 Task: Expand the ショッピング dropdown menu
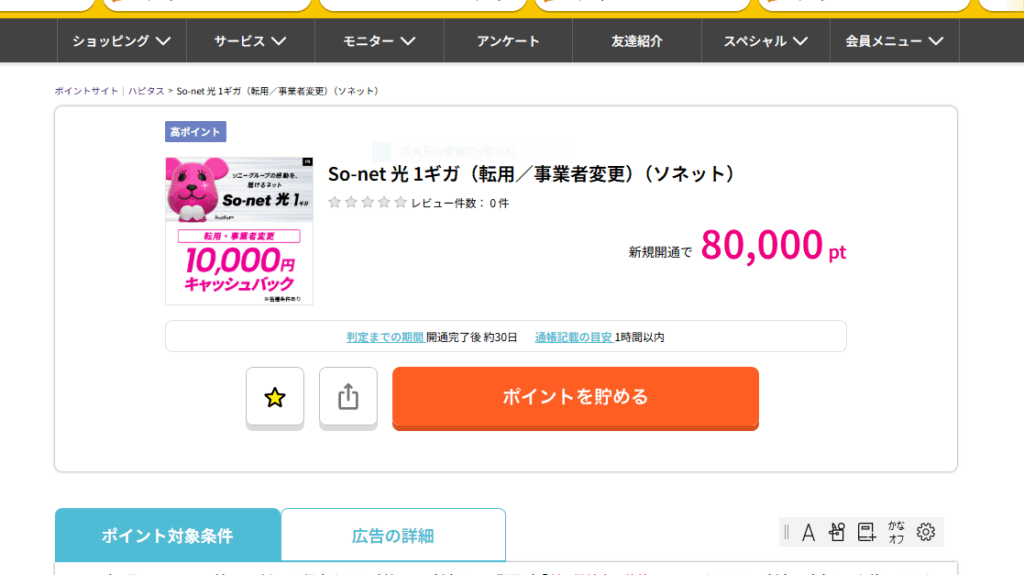(x=121, y=41)
